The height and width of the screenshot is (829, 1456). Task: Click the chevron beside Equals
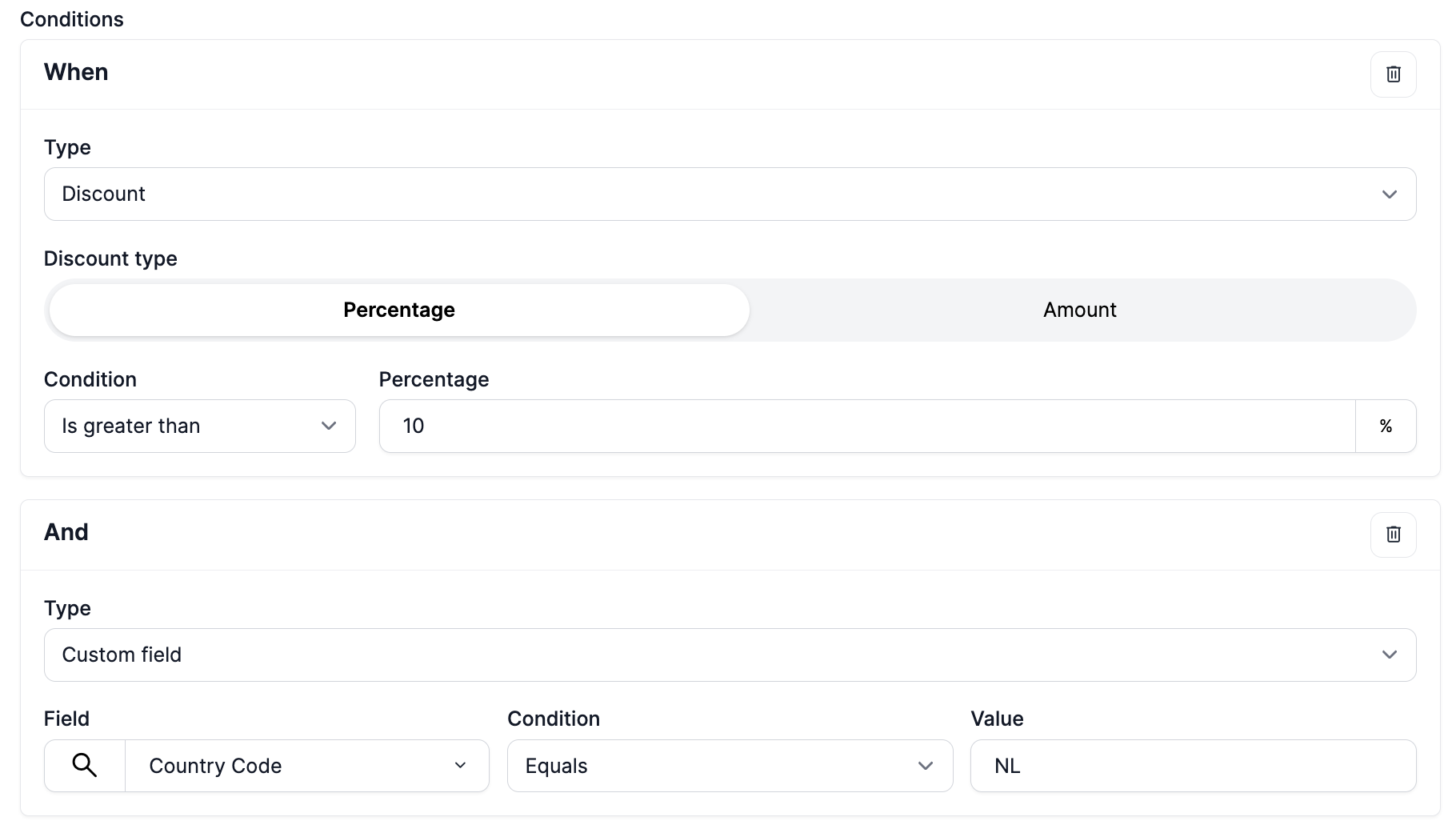(925, 766)
